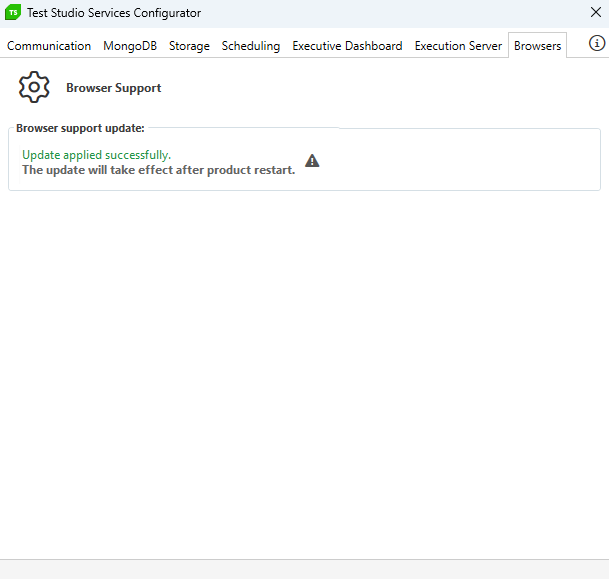Click the info circle icon

click(x=597, y=43)
